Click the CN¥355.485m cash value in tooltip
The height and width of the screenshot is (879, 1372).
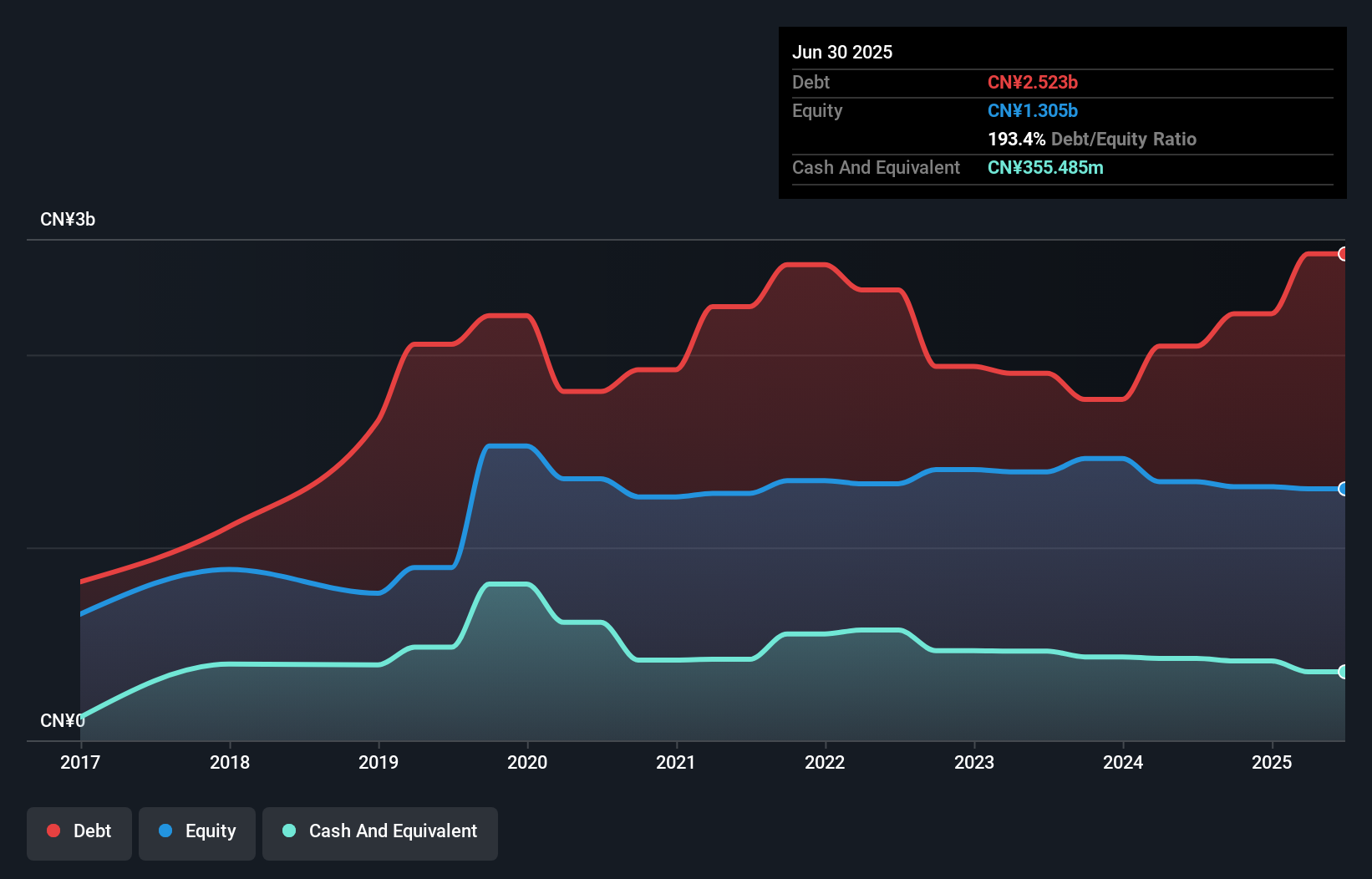pyautogui.click(x=1045, y=167)
